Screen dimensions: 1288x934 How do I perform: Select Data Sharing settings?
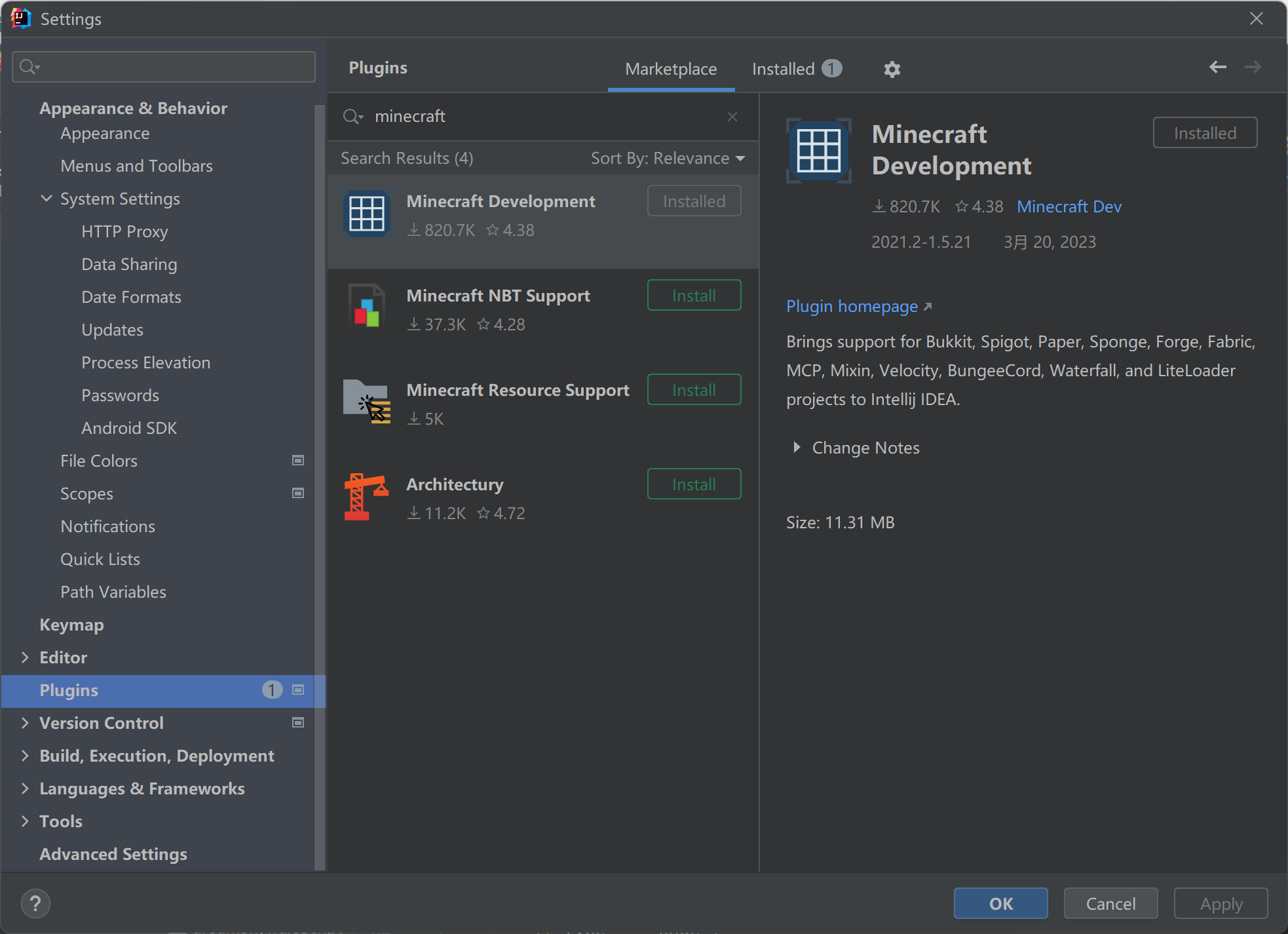point(129,264)
